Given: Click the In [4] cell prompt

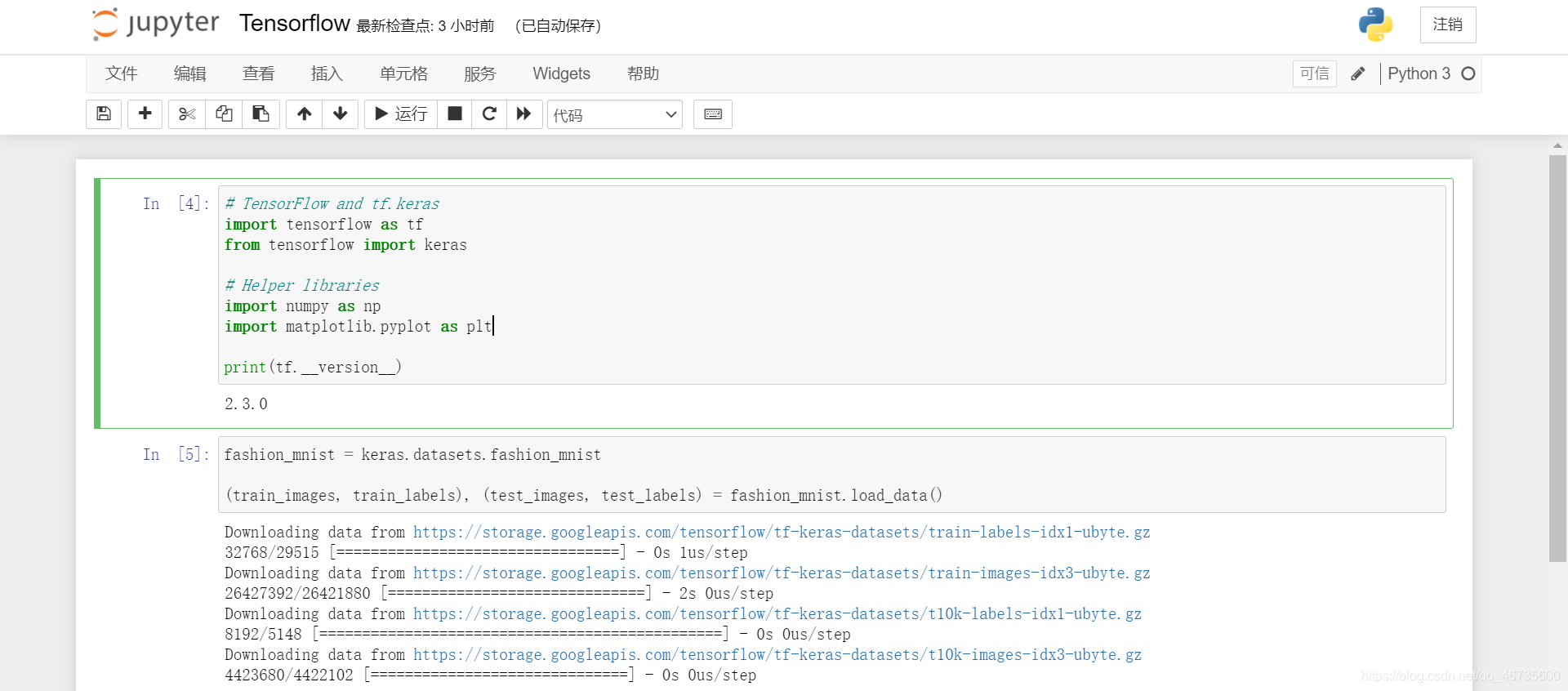Looking at the screenshot, I should point(176,203).
